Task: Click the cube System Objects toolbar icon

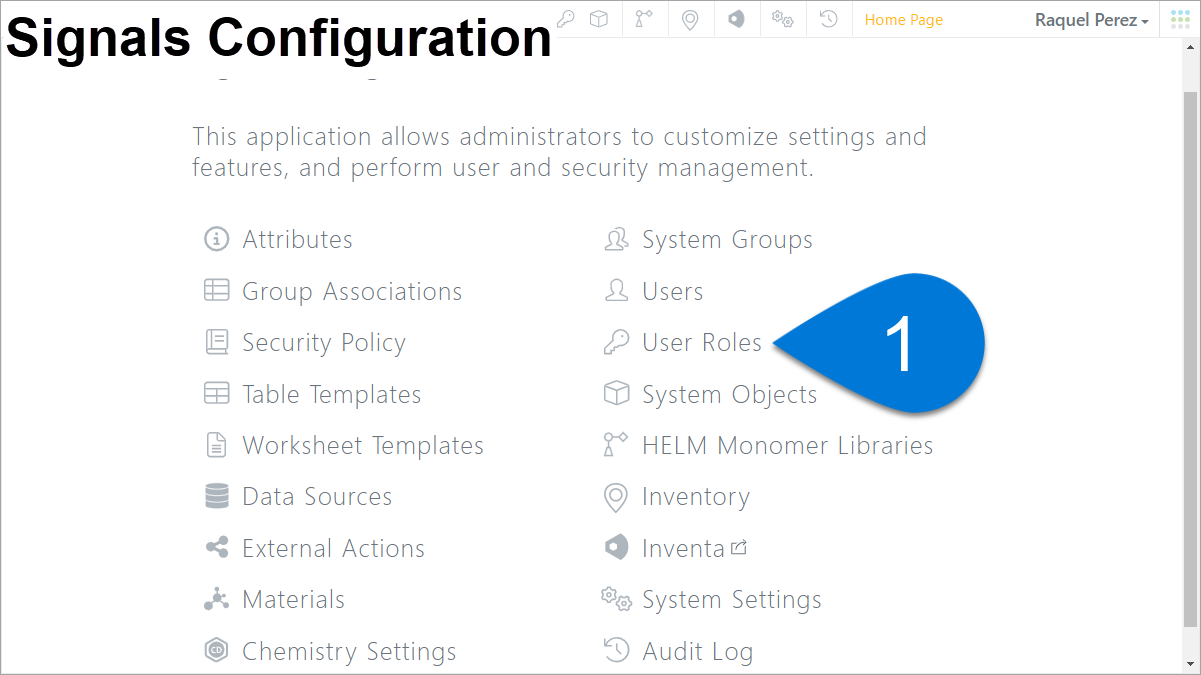Action: click(598, 19)
